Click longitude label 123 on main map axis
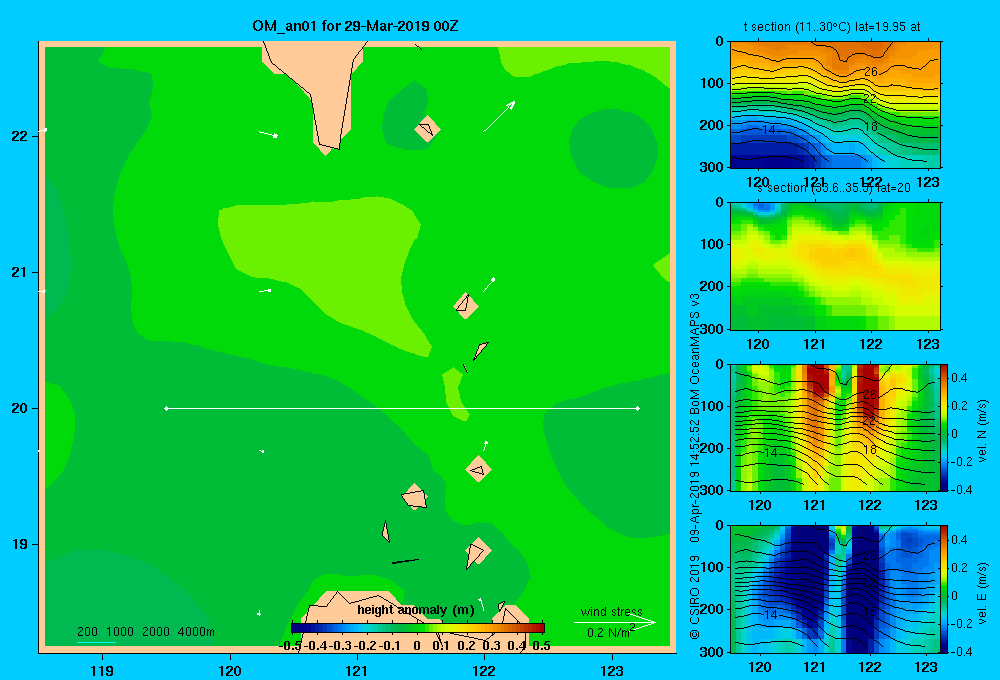1000x680 pixels. pos(612,670)
